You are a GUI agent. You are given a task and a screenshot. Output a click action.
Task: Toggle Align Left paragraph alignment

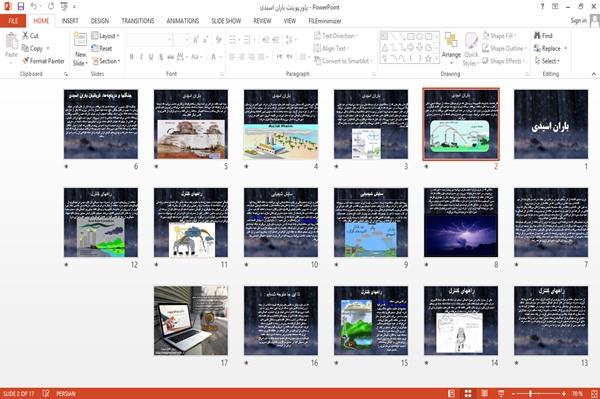tap(232, 57)
